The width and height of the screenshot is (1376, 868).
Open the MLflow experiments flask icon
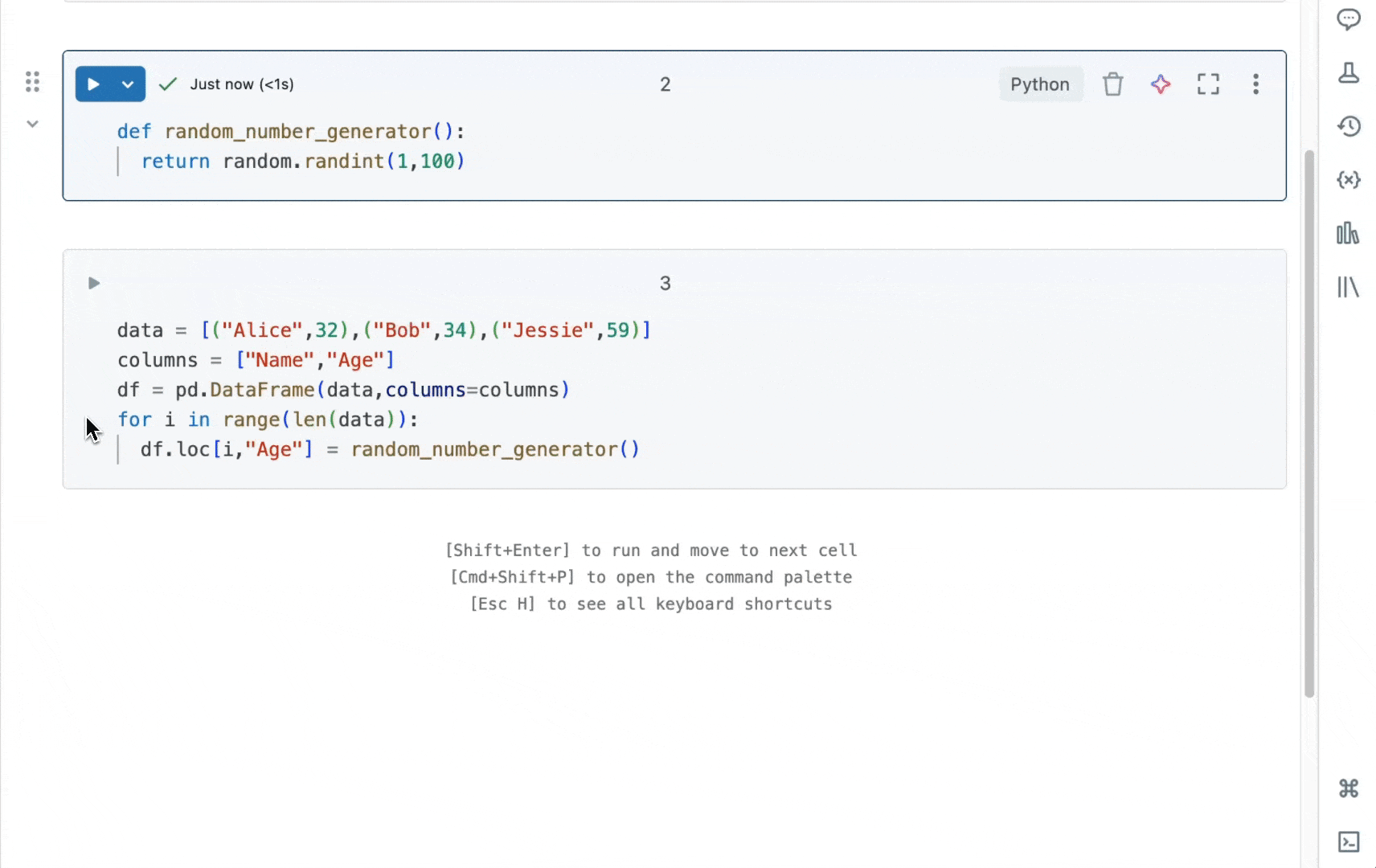[1348, 72]
